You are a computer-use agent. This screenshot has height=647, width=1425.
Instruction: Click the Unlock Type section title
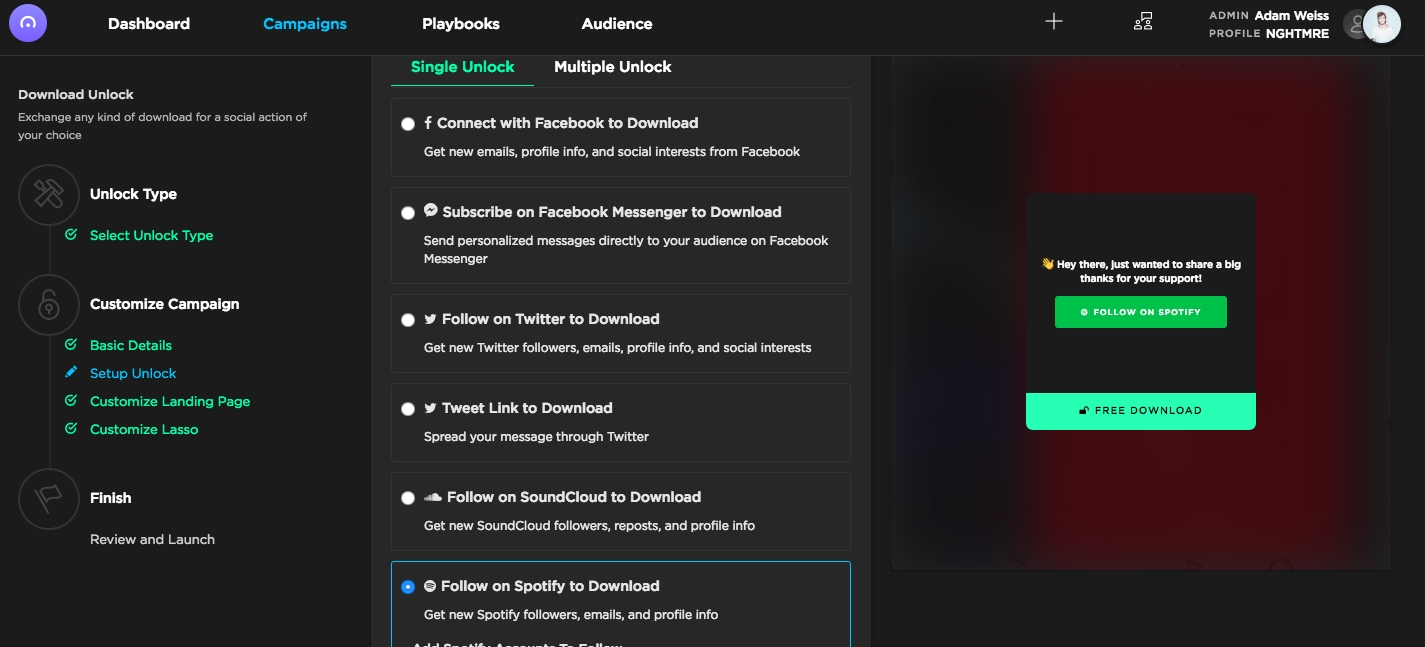click(x=133, y=194)
